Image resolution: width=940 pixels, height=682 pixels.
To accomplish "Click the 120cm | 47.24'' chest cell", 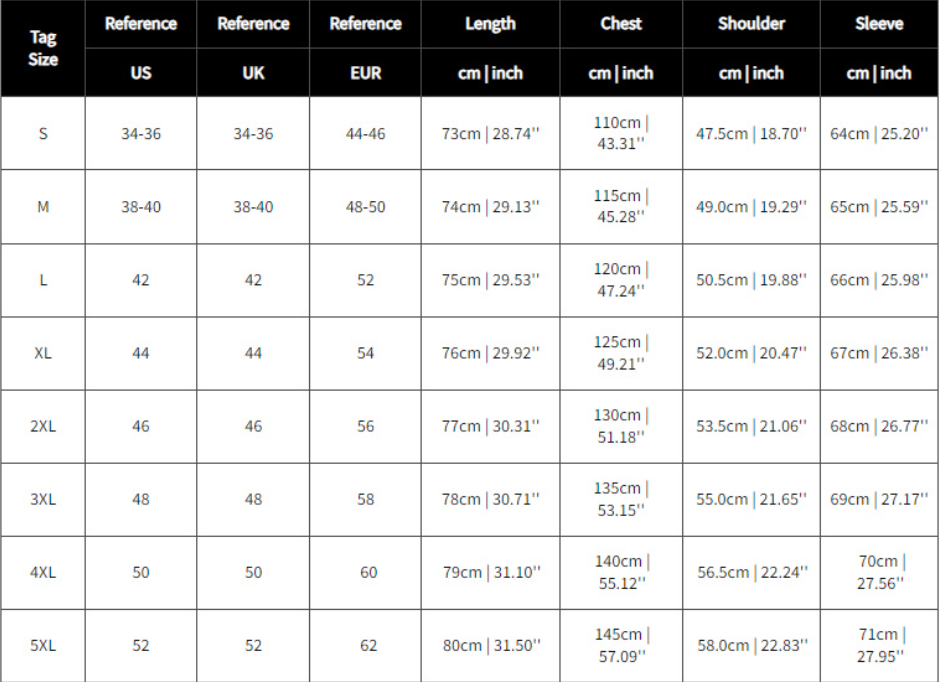I will pos(621,280).
